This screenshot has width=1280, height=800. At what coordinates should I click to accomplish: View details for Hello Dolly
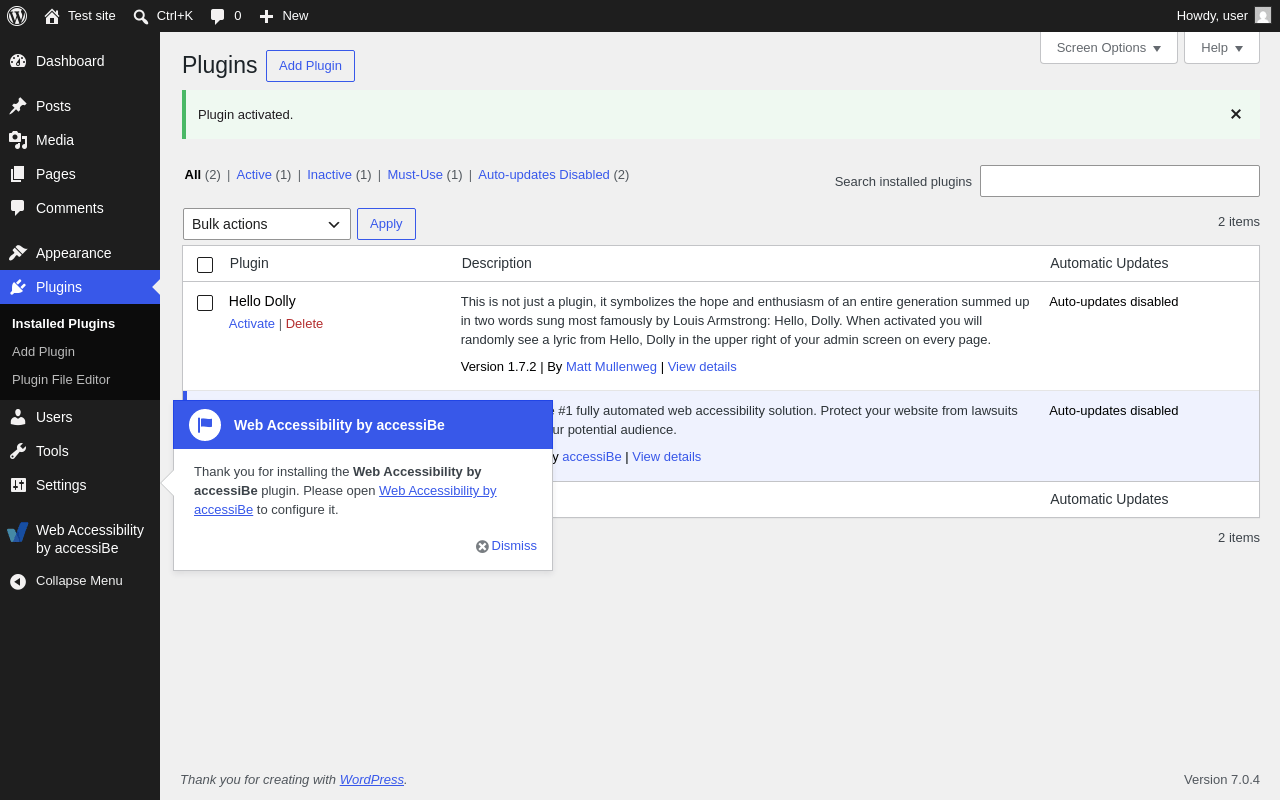click(x=702, y=366)
